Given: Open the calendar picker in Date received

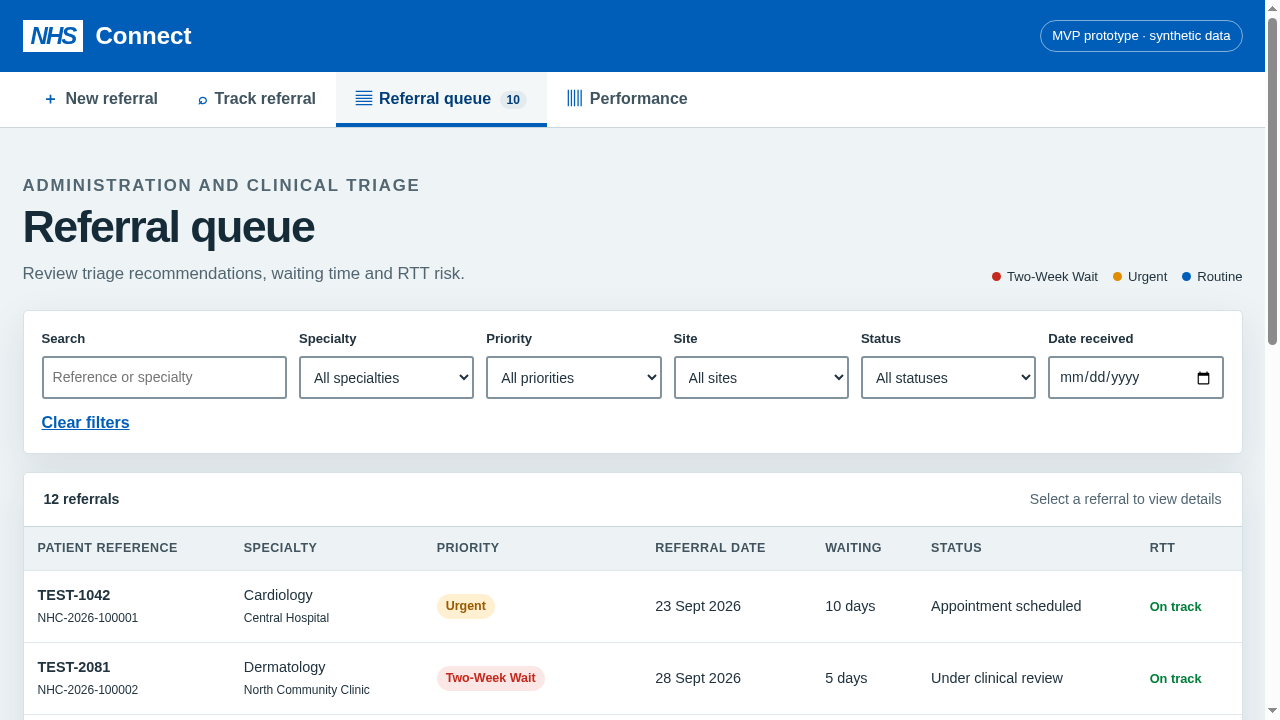Looking at the screenshot, I should (1203, 378).
